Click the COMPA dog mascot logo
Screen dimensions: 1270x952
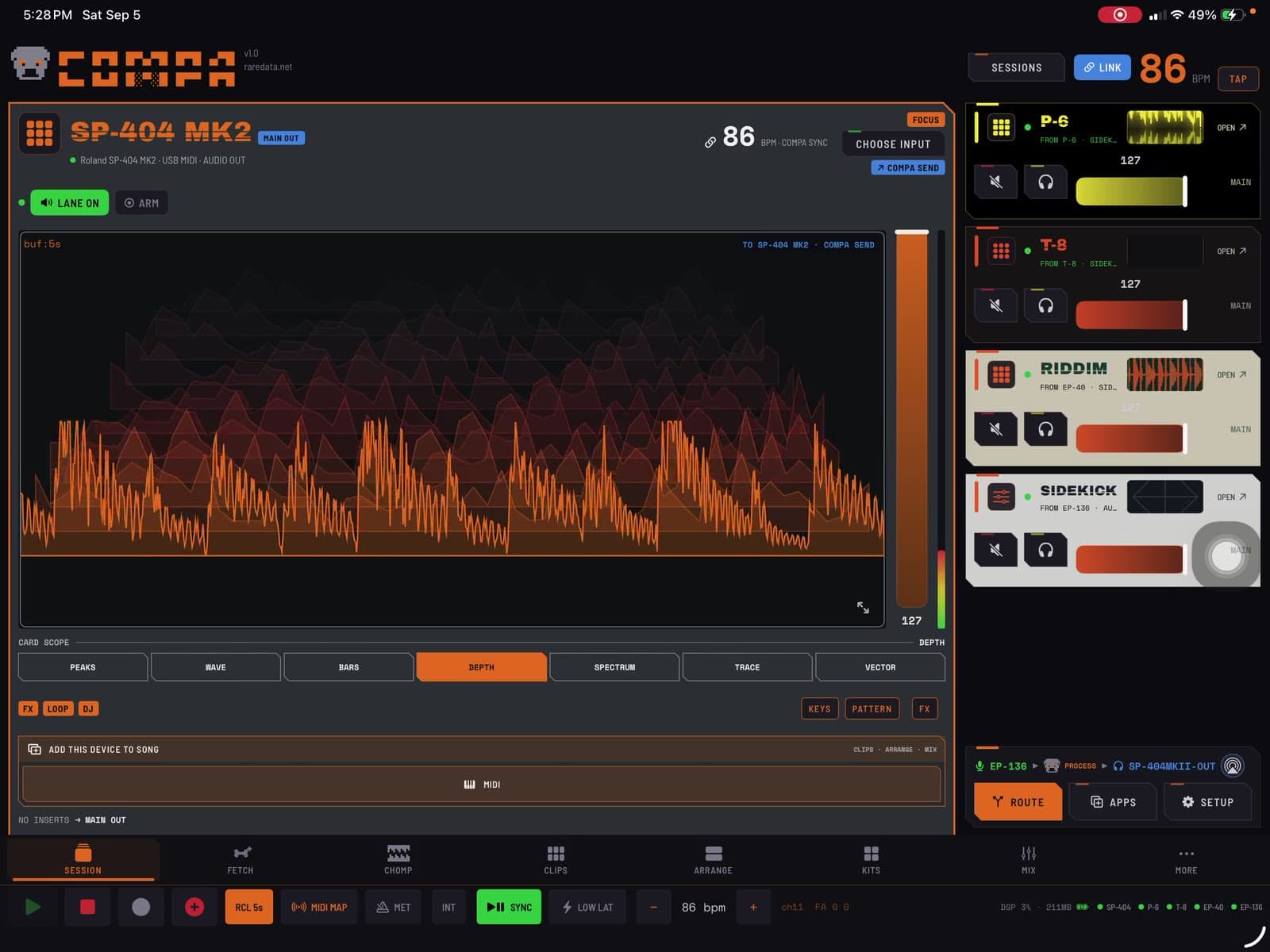point(30,63)
